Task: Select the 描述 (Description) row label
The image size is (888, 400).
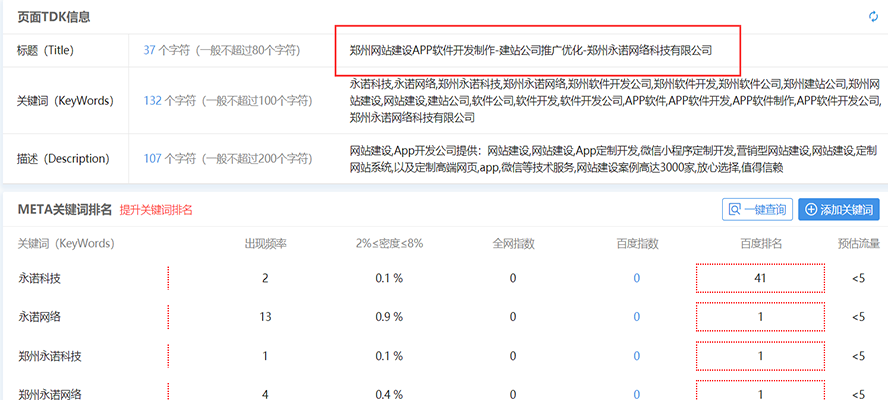Action: point(63,159)
